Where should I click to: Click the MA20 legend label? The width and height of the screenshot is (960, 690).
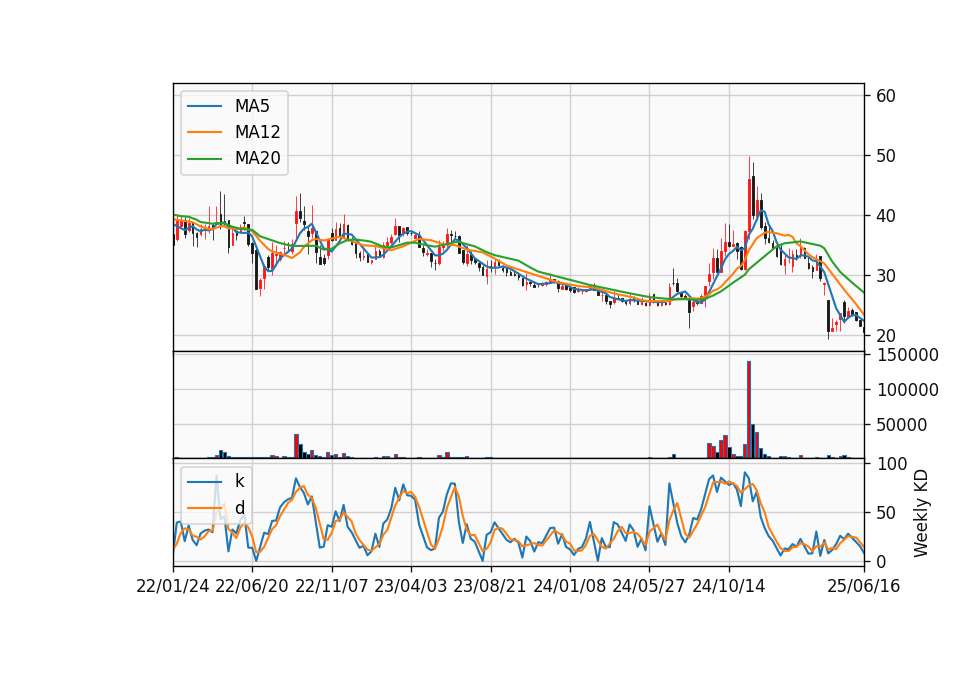click(x=257, y=158)
